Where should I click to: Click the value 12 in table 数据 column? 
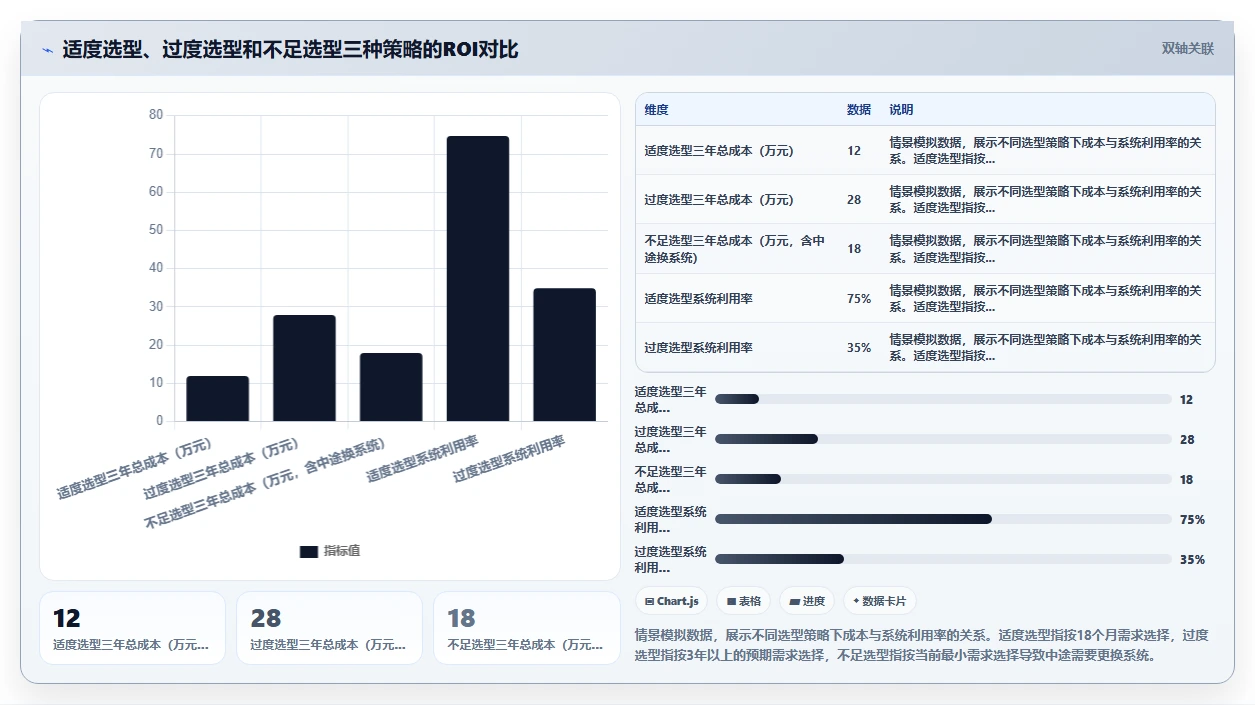pyautogui.click(x=853, y=151)
